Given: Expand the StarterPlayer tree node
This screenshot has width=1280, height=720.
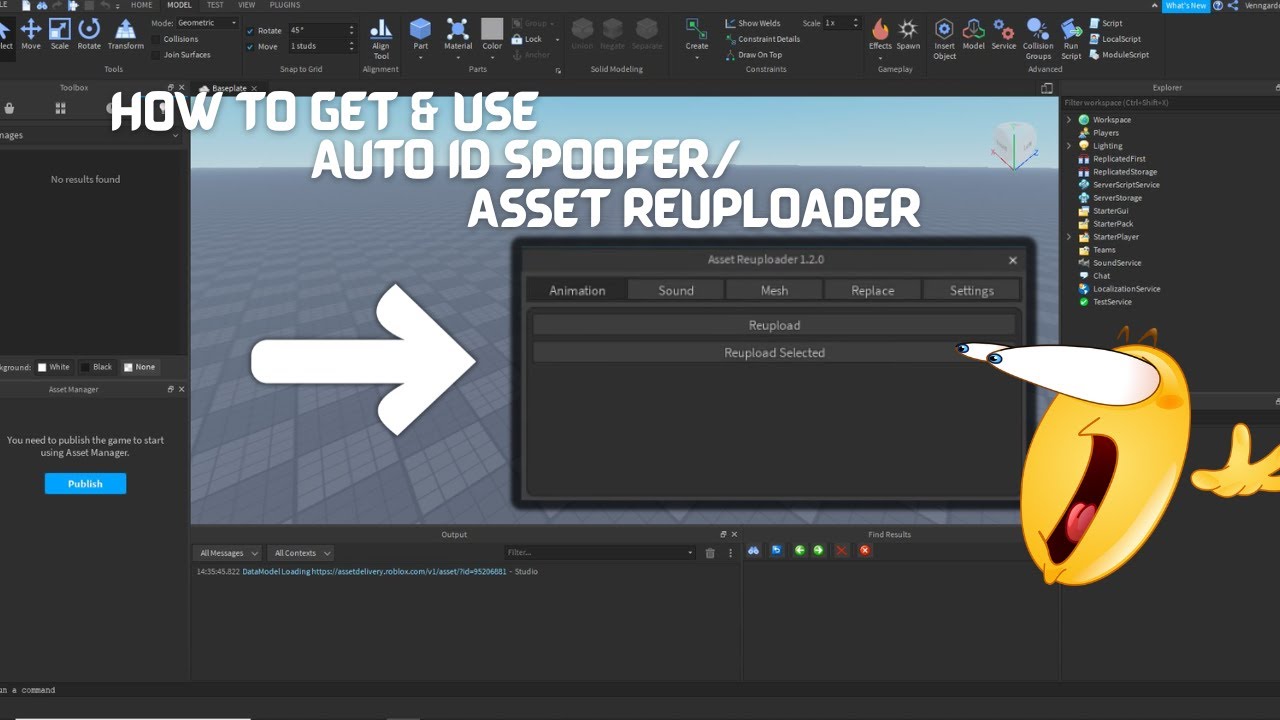Looking at the screenshot, I should tap(1069, 237).
